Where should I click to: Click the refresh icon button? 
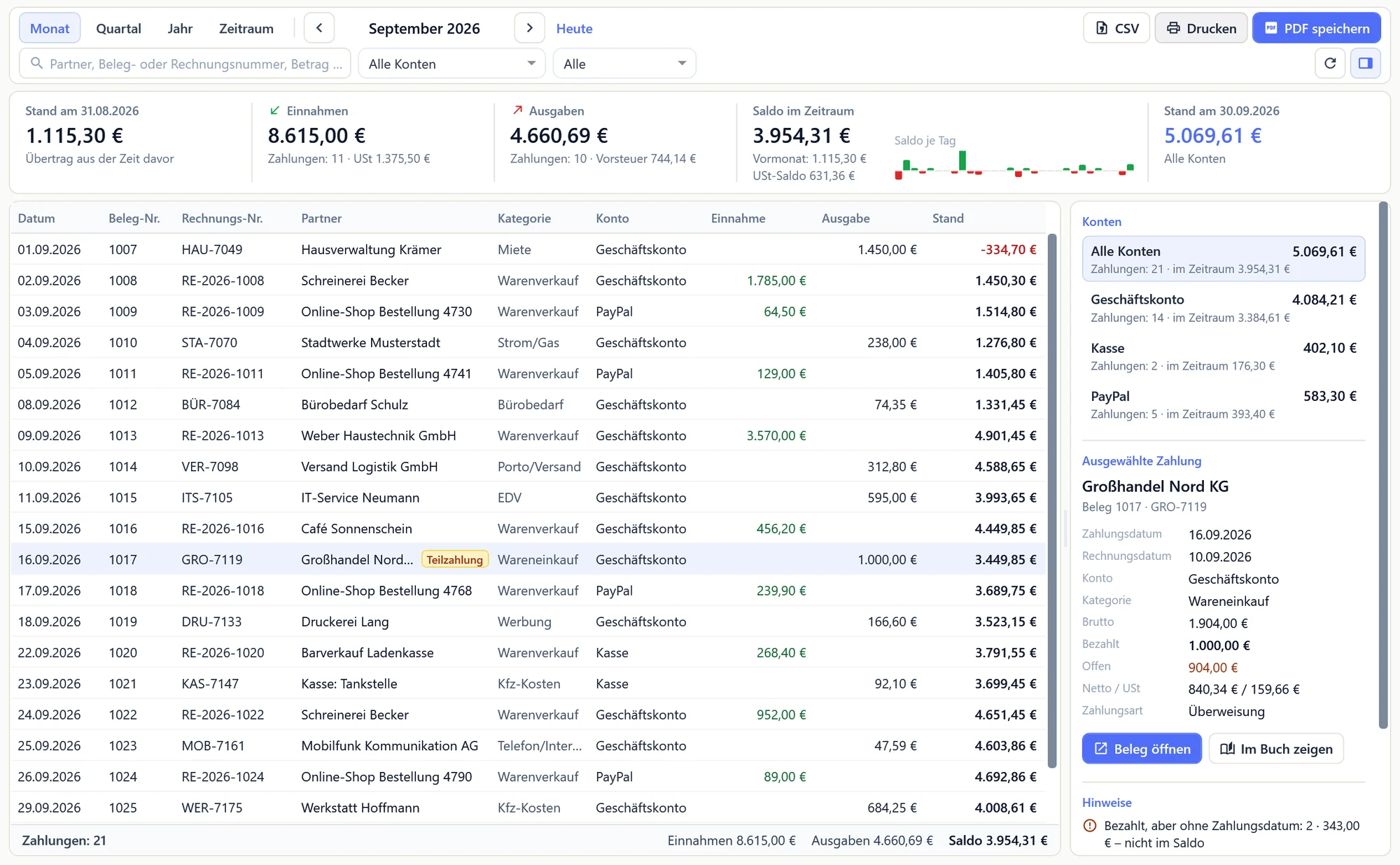pyautogui.click(x=1330, y=64)
